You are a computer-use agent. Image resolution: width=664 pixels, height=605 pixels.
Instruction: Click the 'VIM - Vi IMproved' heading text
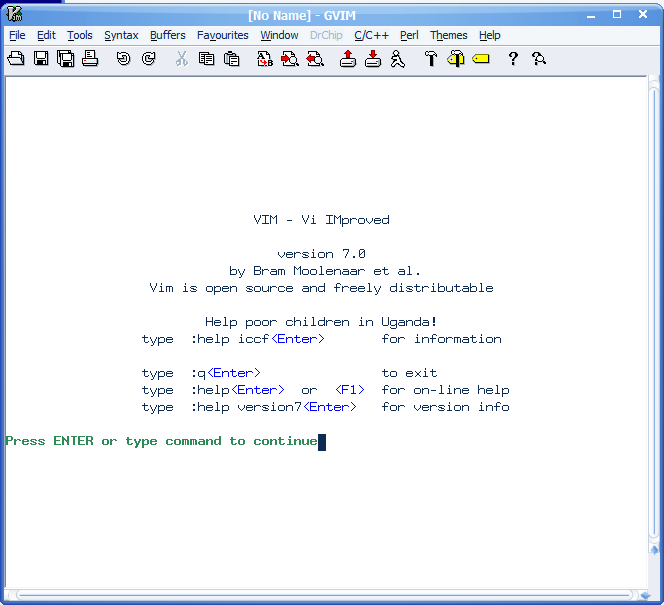[x=321, y=220]
